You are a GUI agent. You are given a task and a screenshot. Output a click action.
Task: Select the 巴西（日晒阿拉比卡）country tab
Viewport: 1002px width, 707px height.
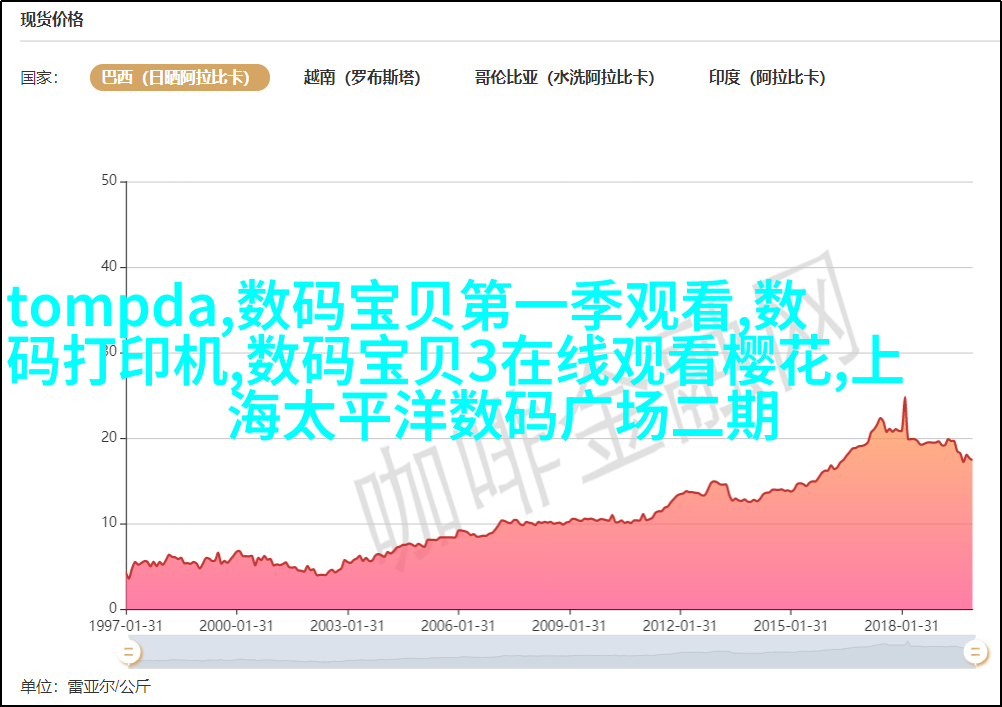click(180, 77)
